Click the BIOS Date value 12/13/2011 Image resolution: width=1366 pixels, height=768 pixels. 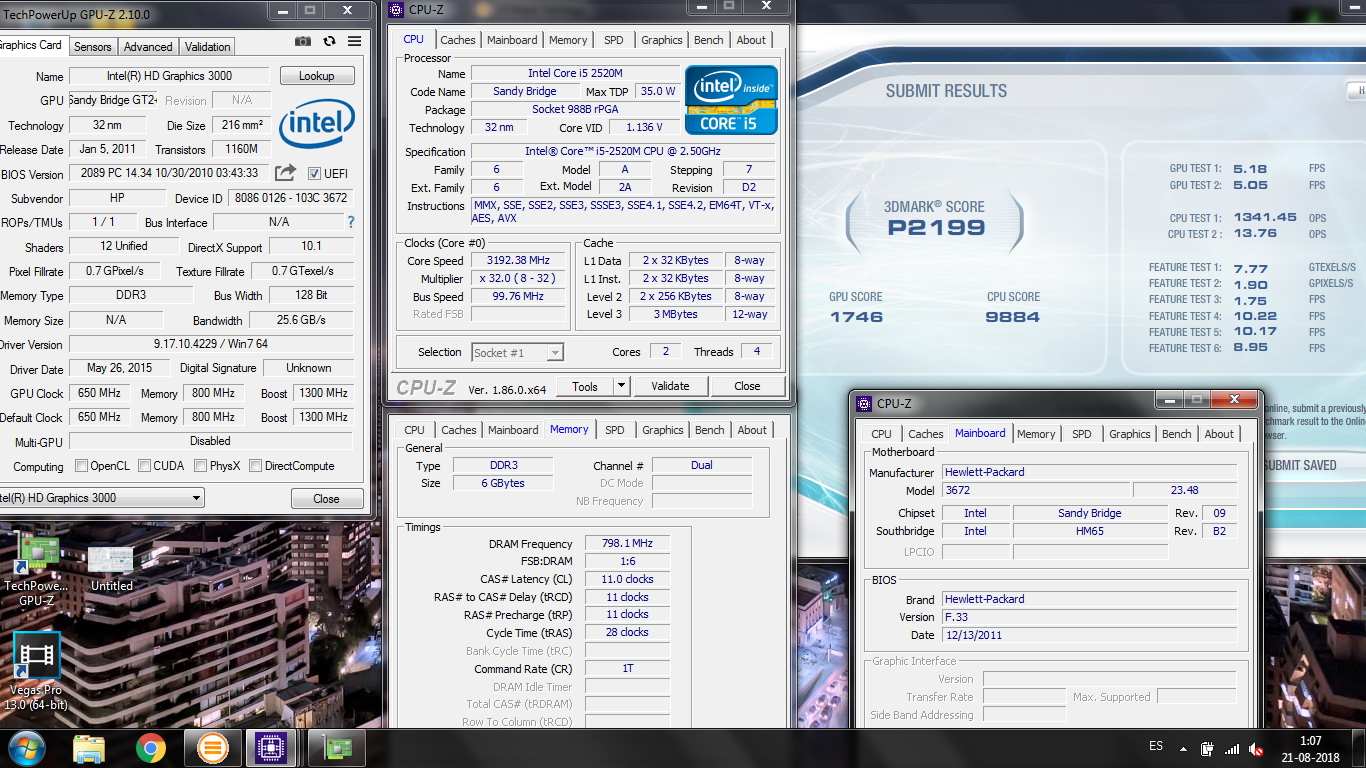coord(1089,635)
